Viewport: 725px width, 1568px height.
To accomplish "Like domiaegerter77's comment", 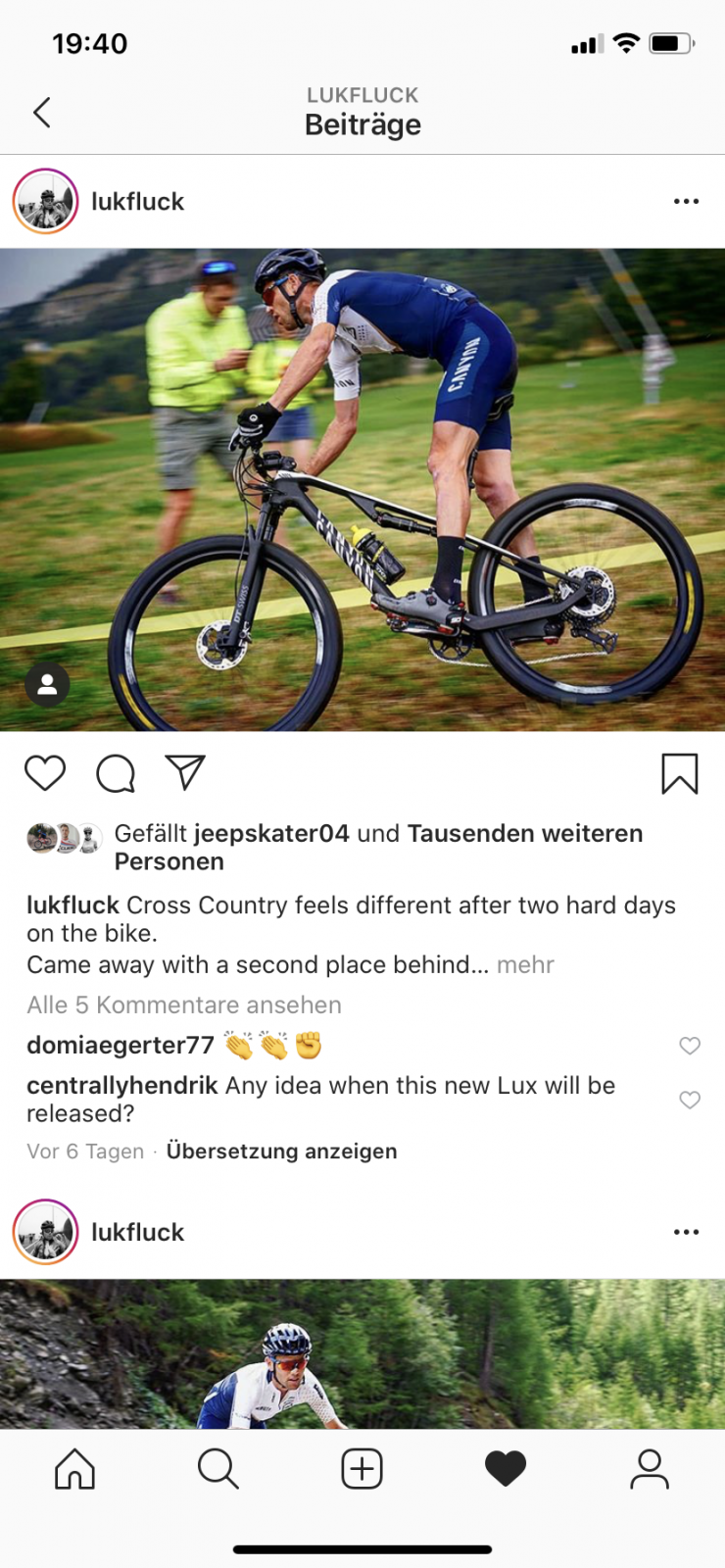I will click(690, 1046).
